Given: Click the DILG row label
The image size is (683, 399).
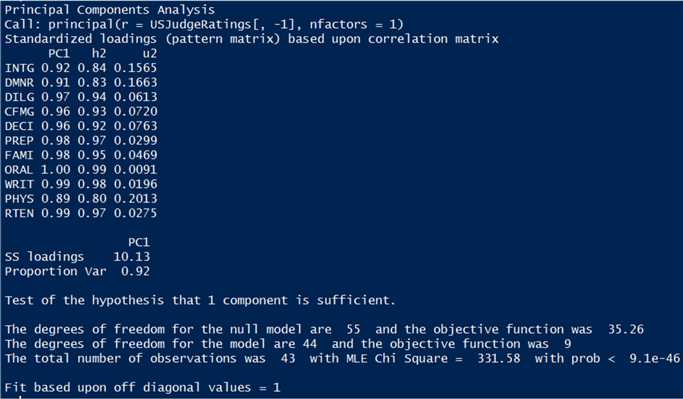Looking at the screenshot, I should [19, 97].
